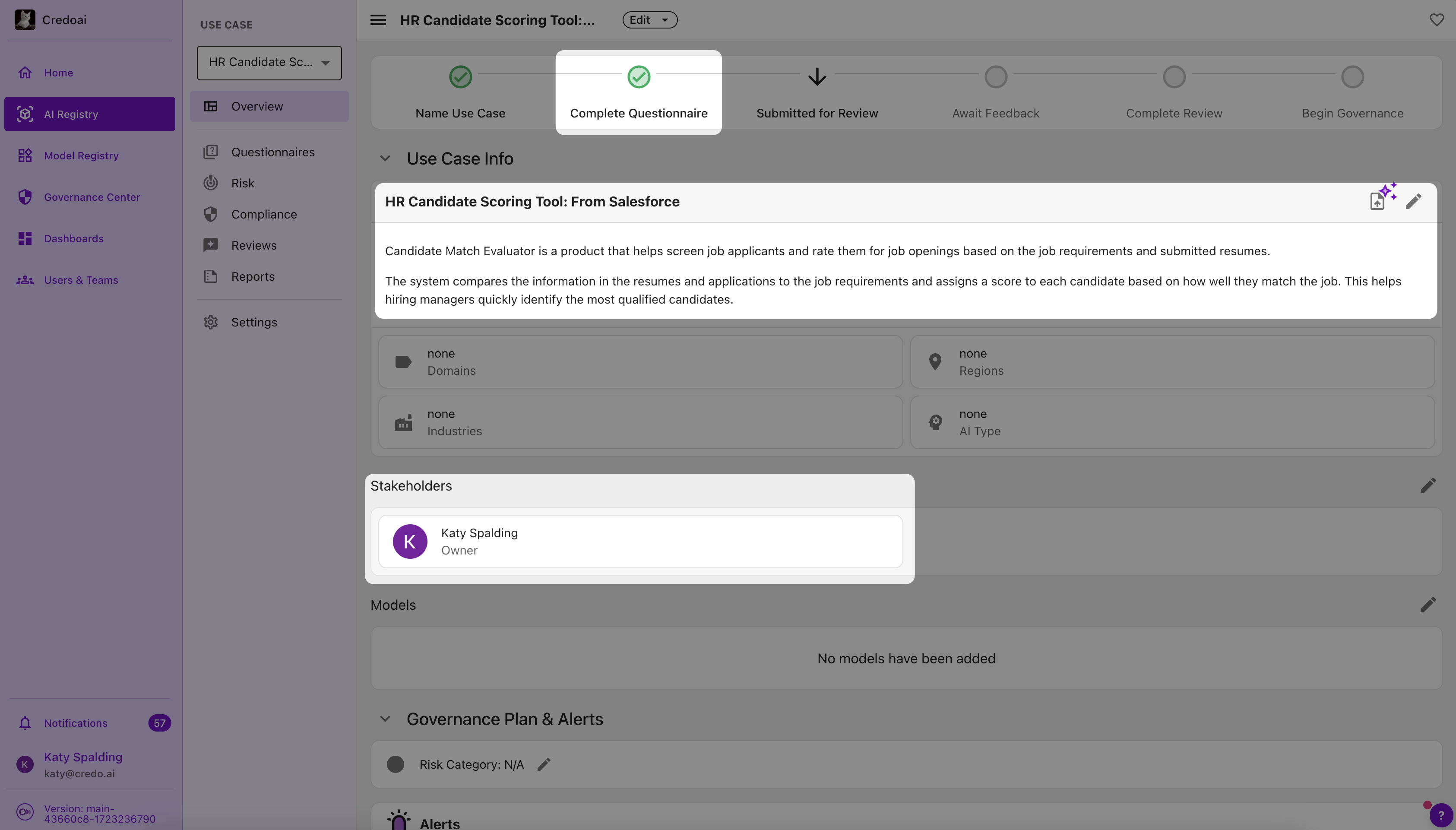Edit Risk Category pencil icon
The width and height of the screenshot is (1456, 830).
tap(544, 764)
